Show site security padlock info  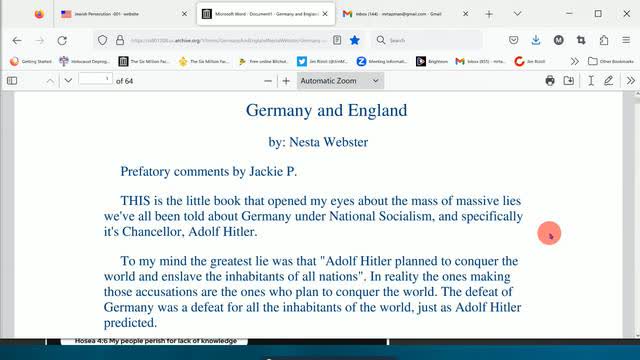click(120, 40)
